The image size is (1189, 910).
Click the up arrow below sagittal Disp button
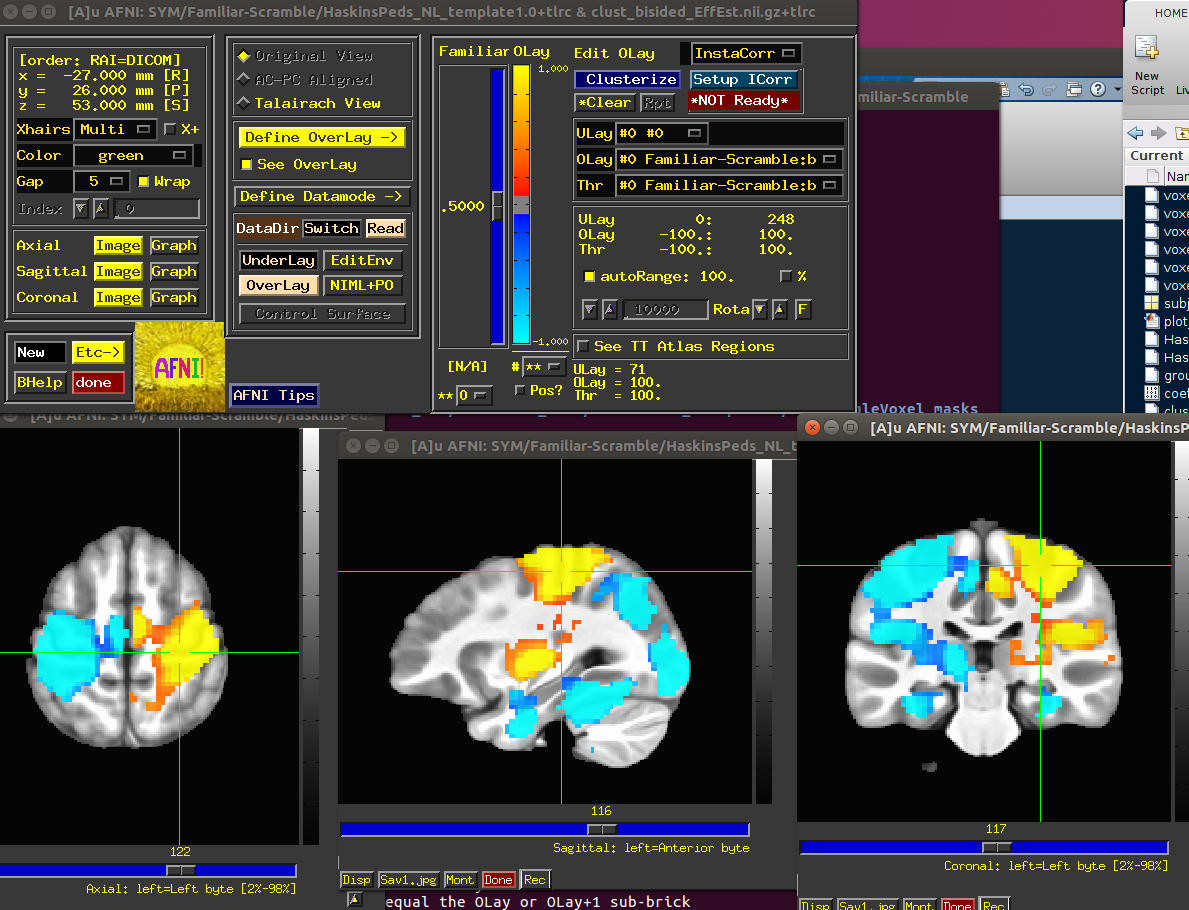click(x=354, y=899)
